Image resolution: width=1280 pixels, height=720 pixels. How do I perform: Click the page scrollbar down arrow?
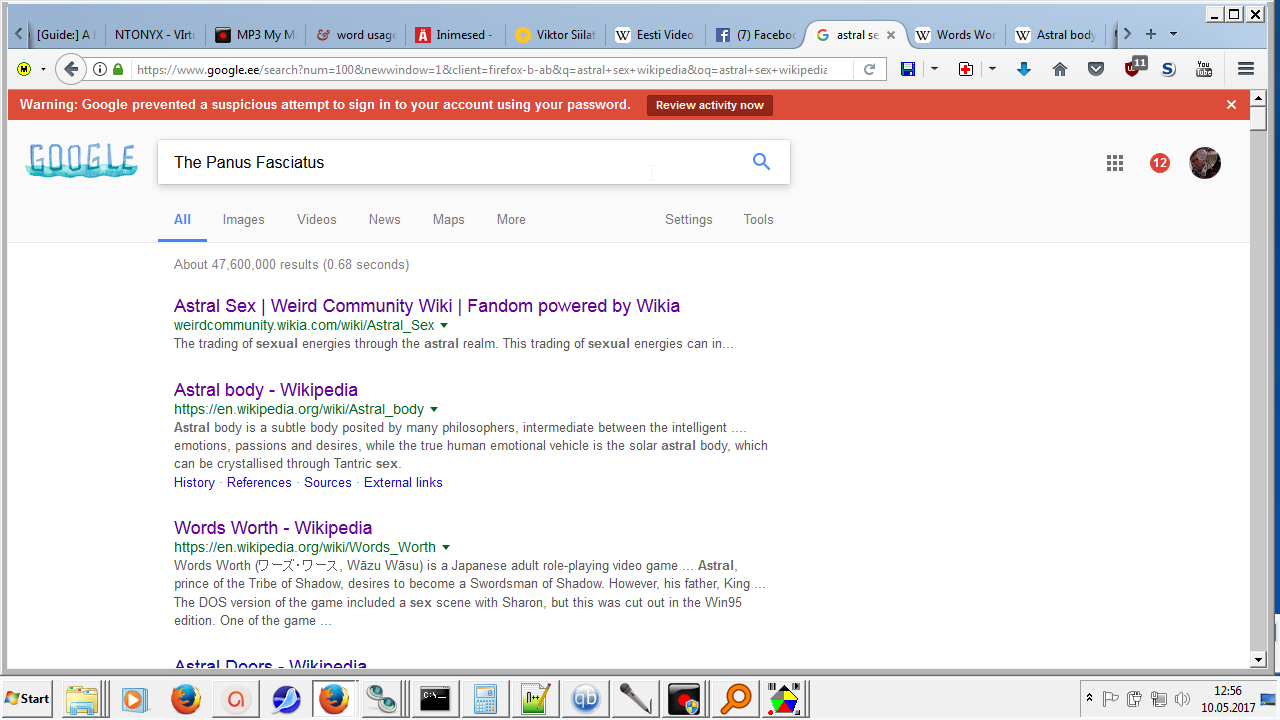point(1259,660)
